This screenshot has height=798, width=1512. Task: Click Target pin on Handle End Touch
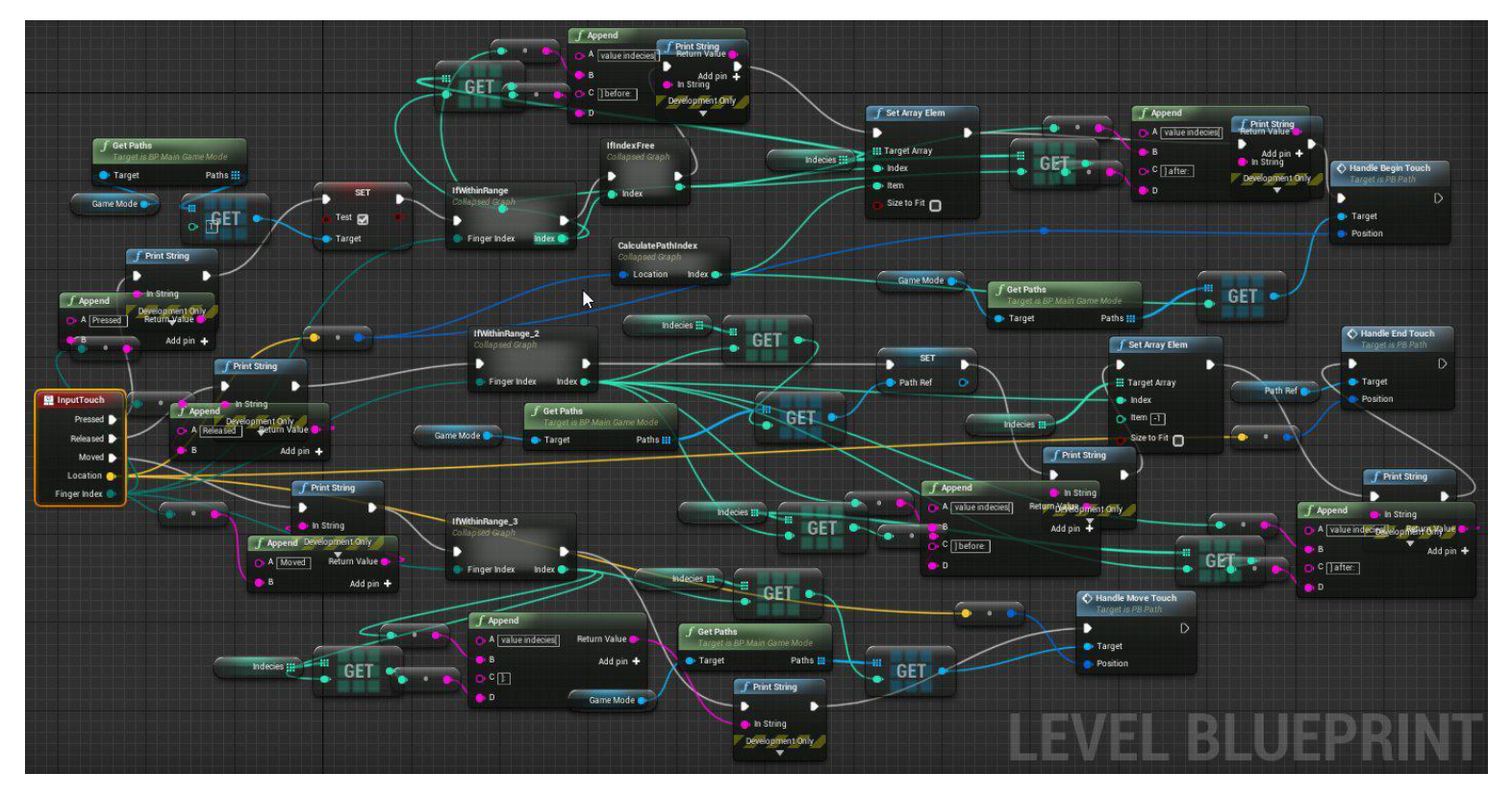pos(1352,382)
